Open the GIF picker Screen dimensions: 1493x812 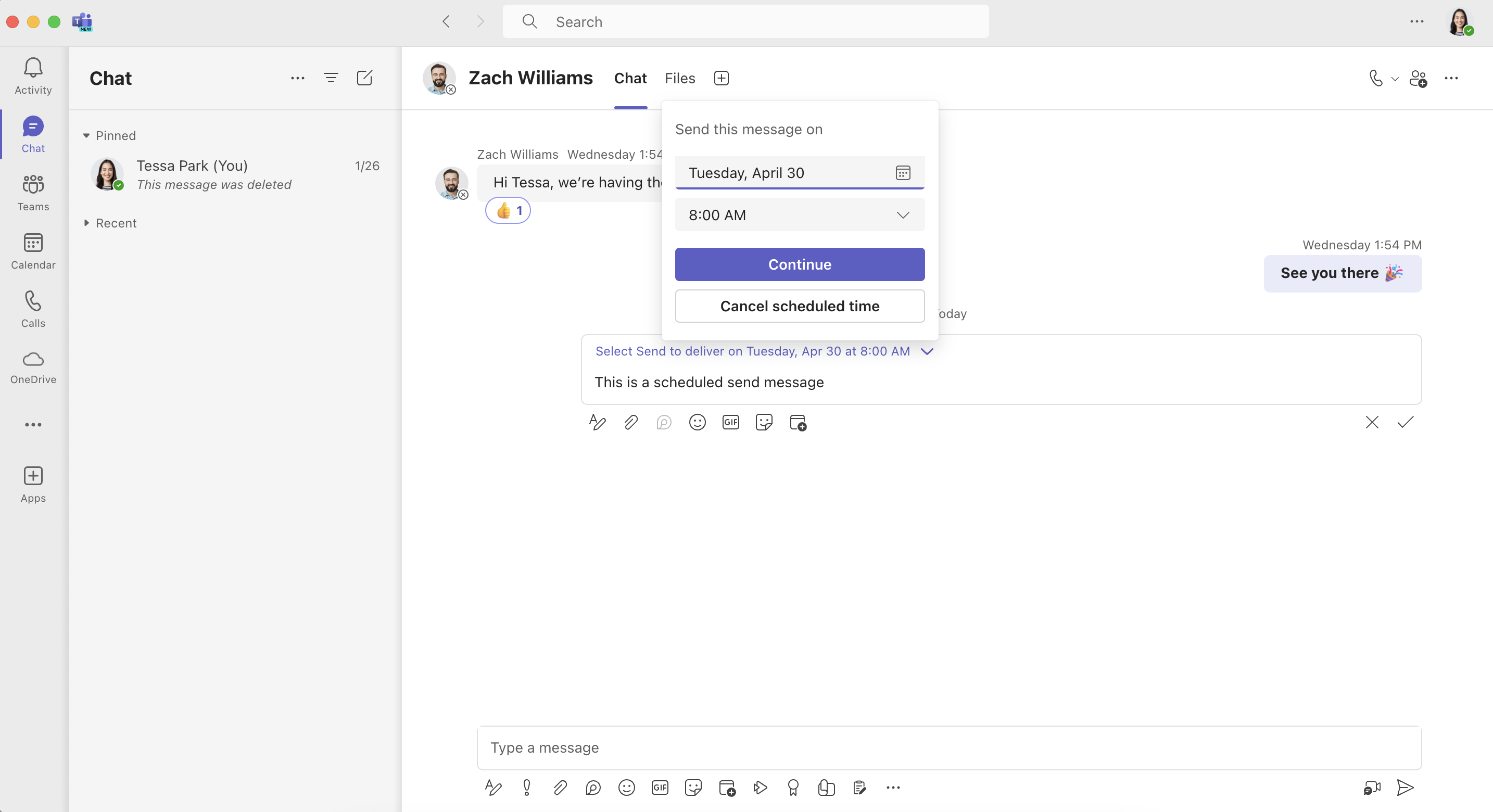pyautogui.click(x=660, y=788)
